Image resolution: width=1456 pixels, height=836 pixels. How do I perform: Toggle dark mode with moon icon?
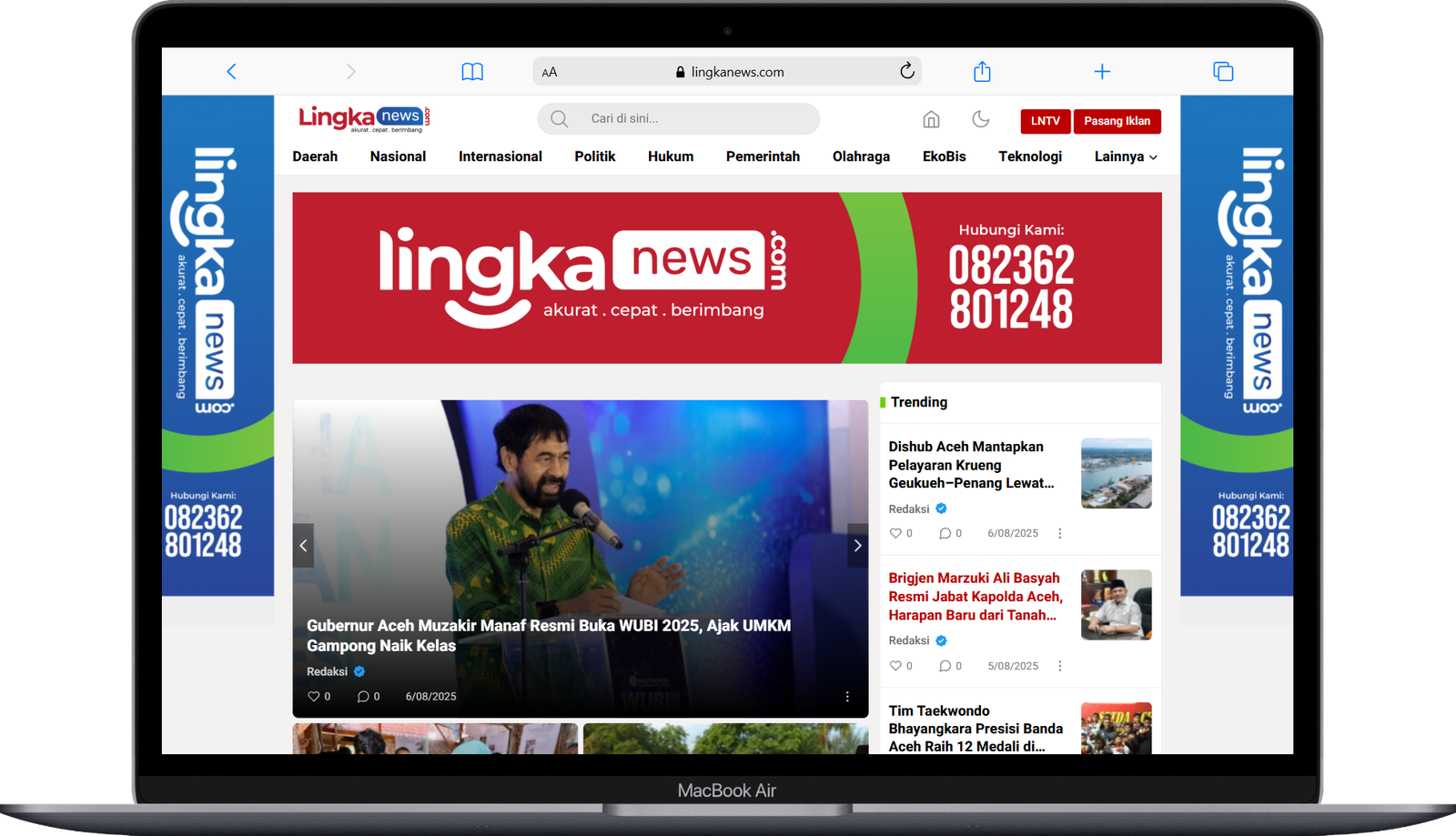980,120
